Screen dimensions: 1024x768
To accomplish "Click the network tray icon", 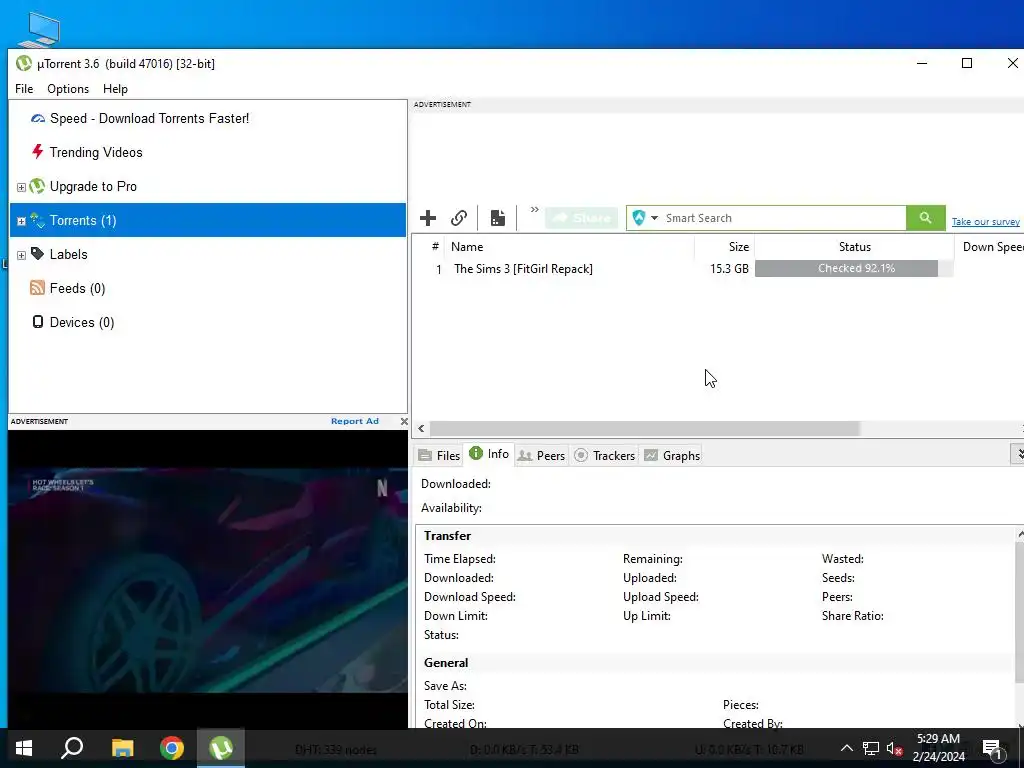I will point(871,748).
